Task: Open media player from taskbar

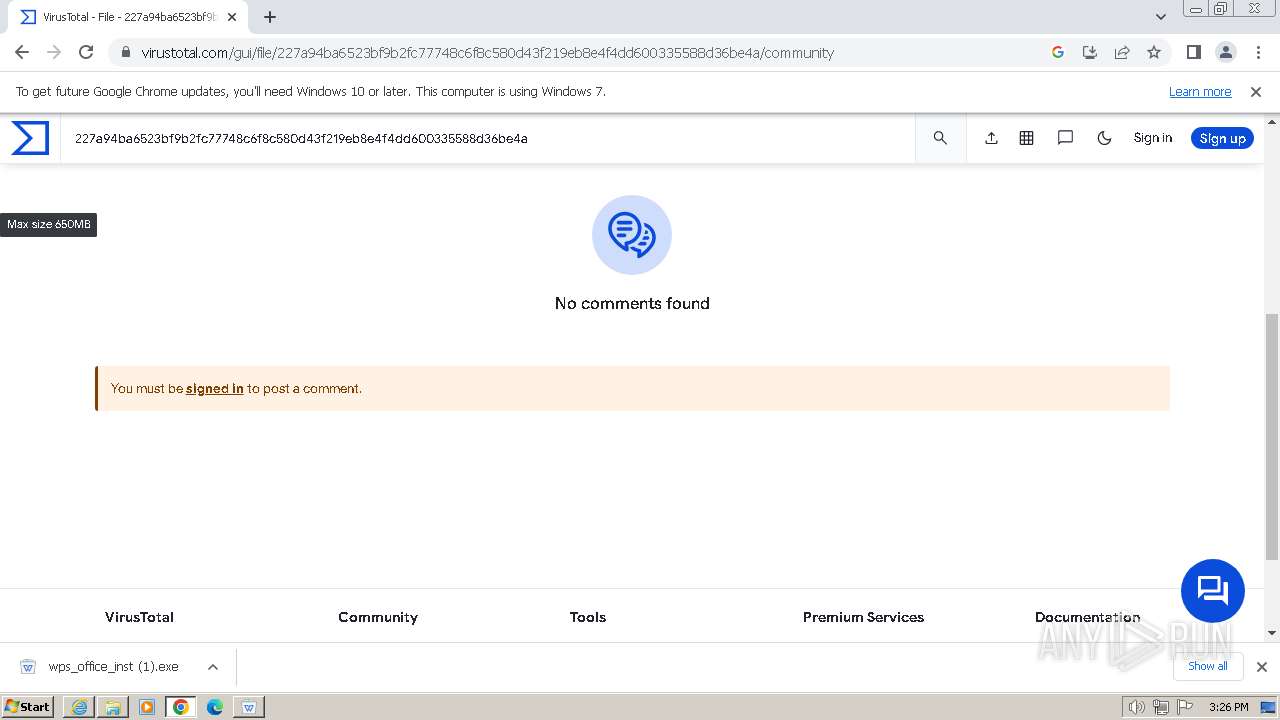Action: tap(147, 707)
